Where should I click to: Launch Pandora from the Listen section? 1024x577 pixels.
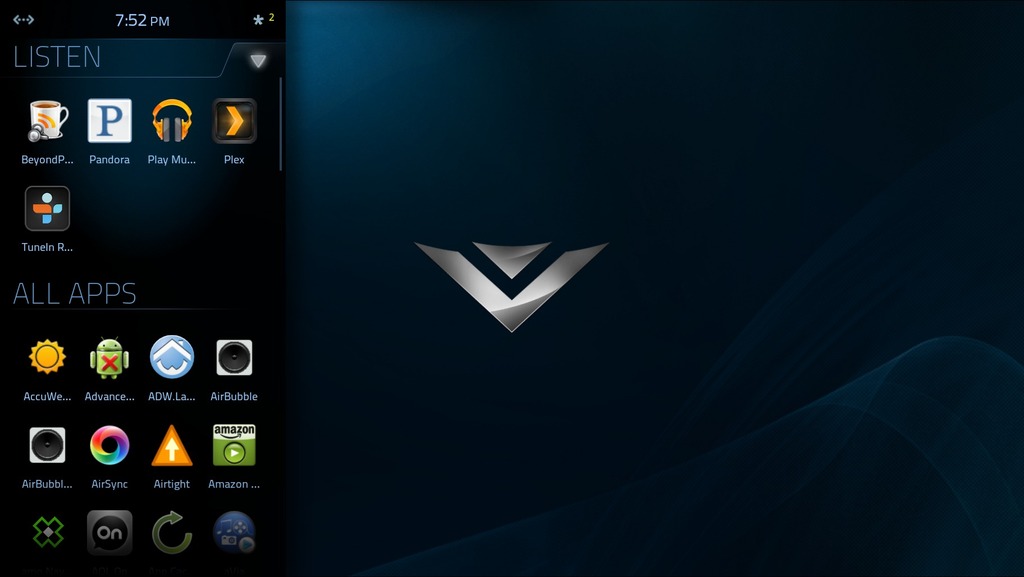point(109,121)
